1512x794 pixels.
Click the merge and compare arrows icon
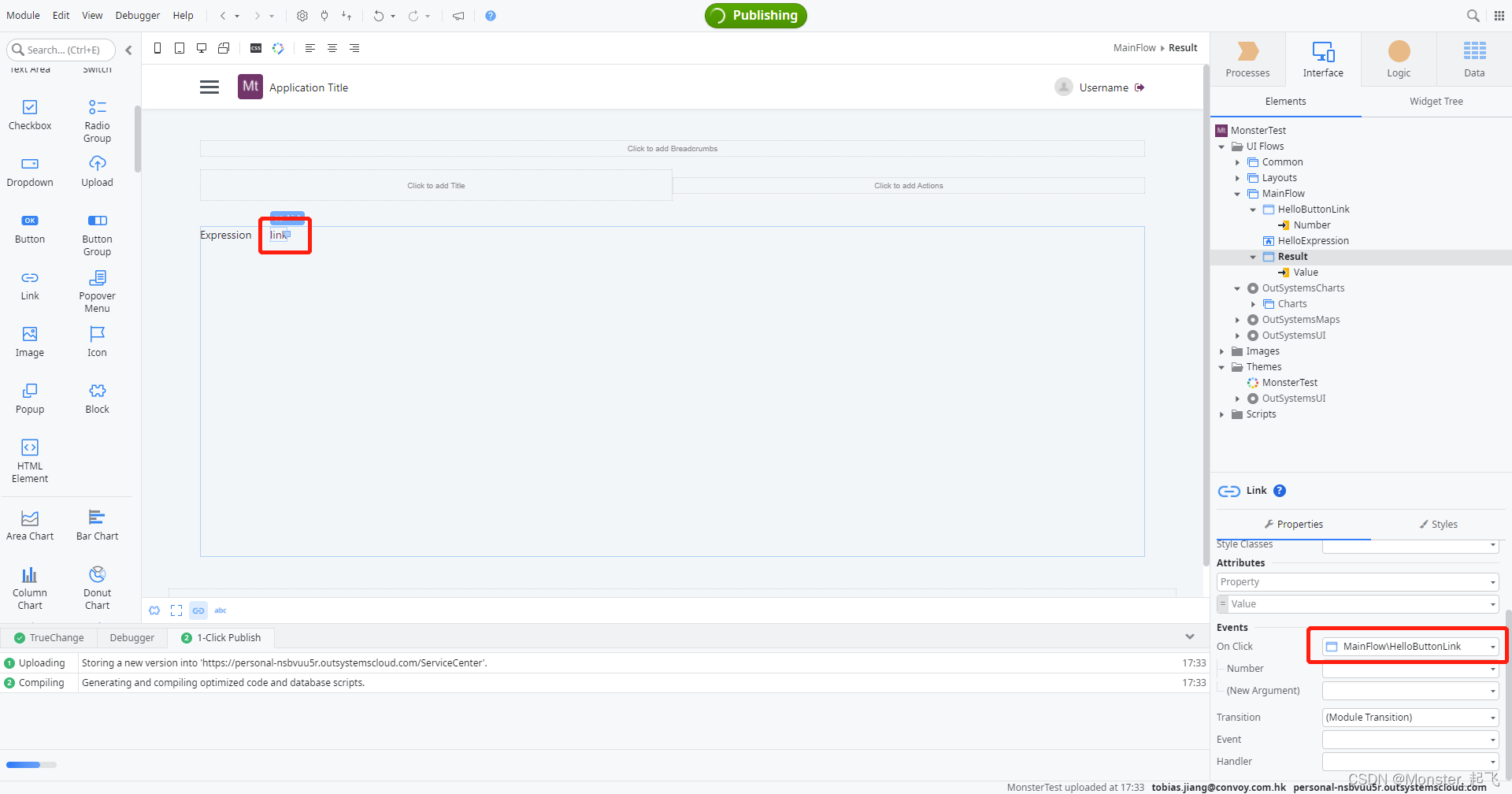click(x=346, y=16)
